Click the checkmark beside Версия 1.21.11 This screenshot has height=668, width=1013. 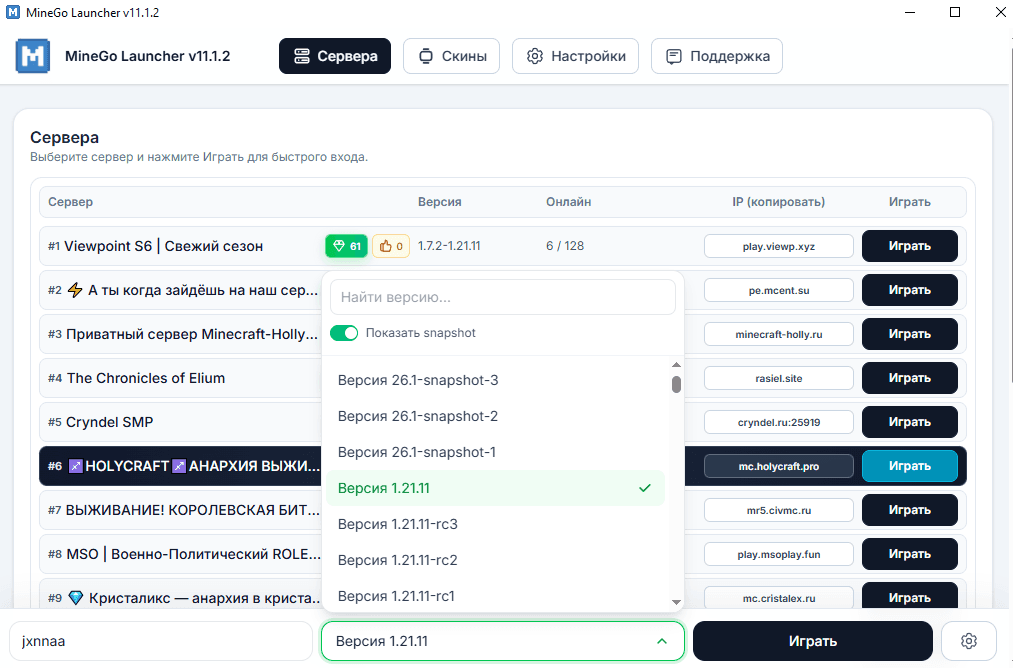click(x=645, y=488)
